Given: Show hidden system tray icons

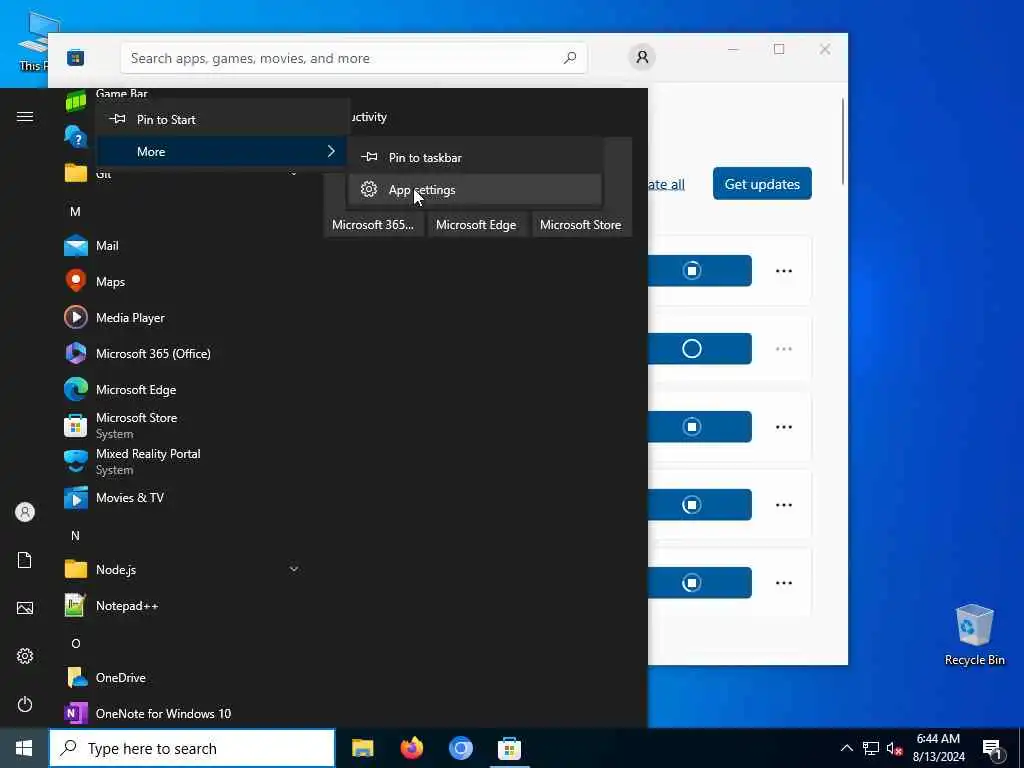Looking at the screenshot, I should [x=846, y=748].
